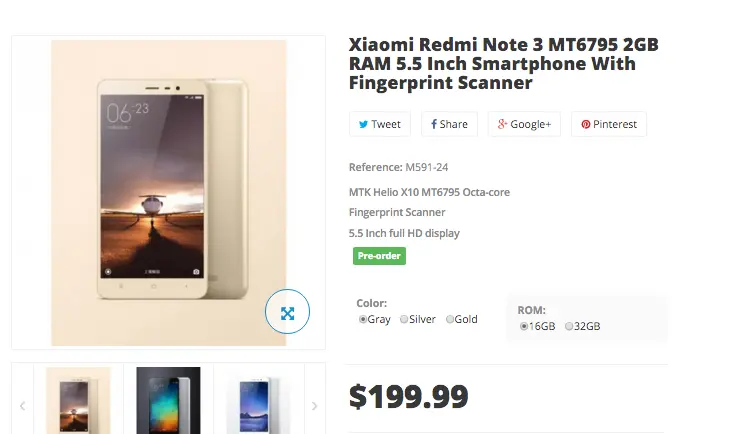
Task: Click the Twitter bird icon
Action: [363, 124]
